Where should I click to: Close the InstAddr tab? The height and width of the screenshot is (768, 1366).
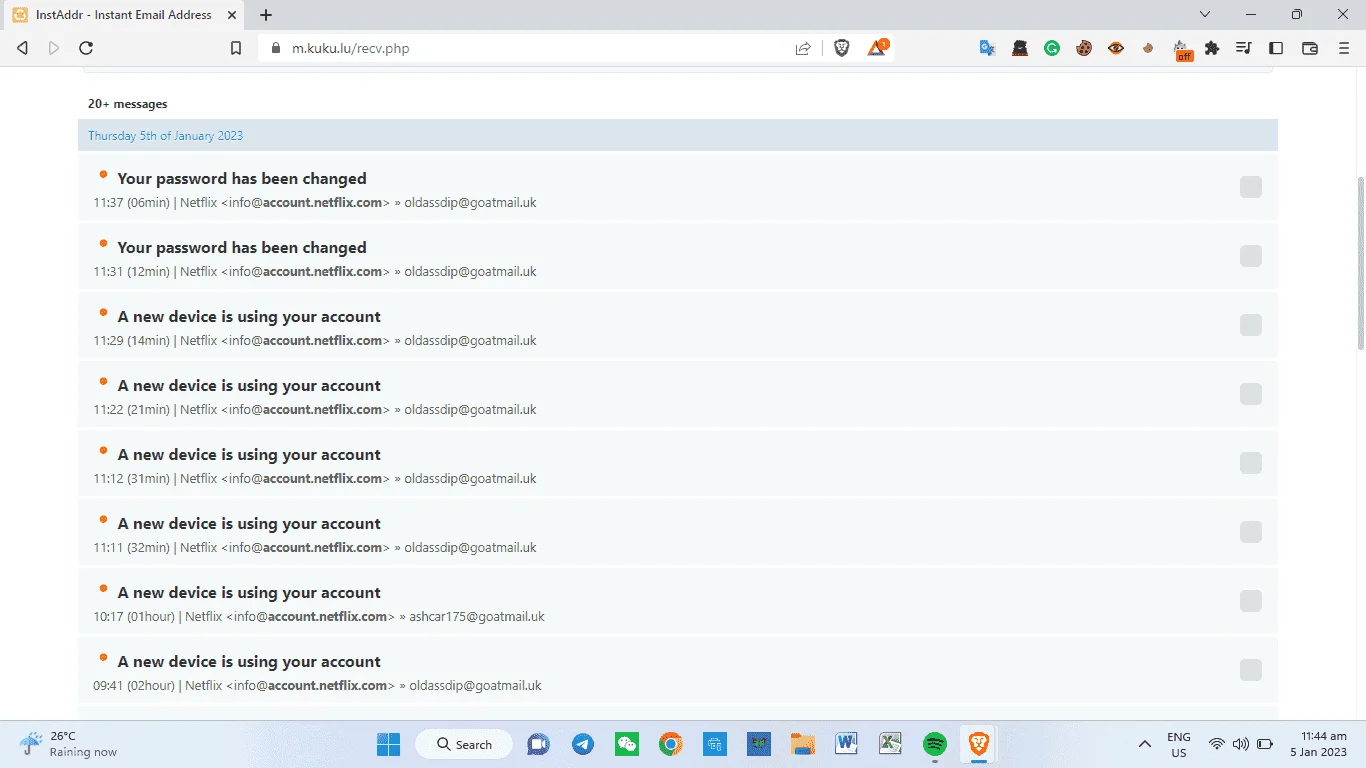tap(233, 15)
